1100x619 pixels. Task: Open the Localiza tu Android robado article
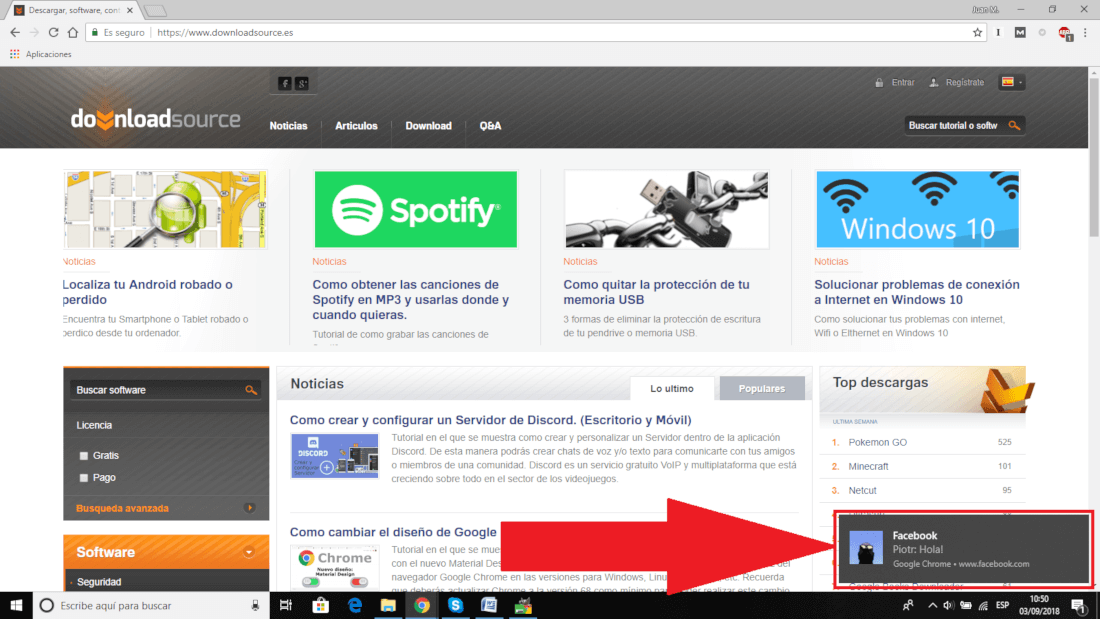point(147,292)
